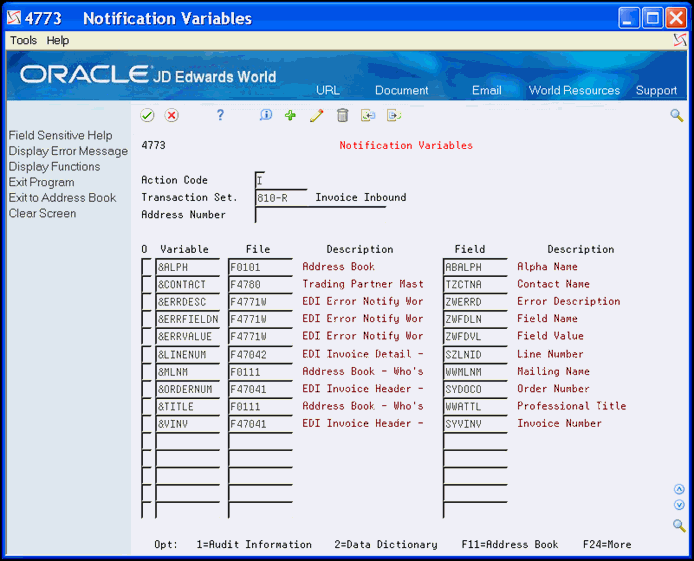Click the &MLNM variable field
This screenshot has height=561, width=694.
coord(188,372)
